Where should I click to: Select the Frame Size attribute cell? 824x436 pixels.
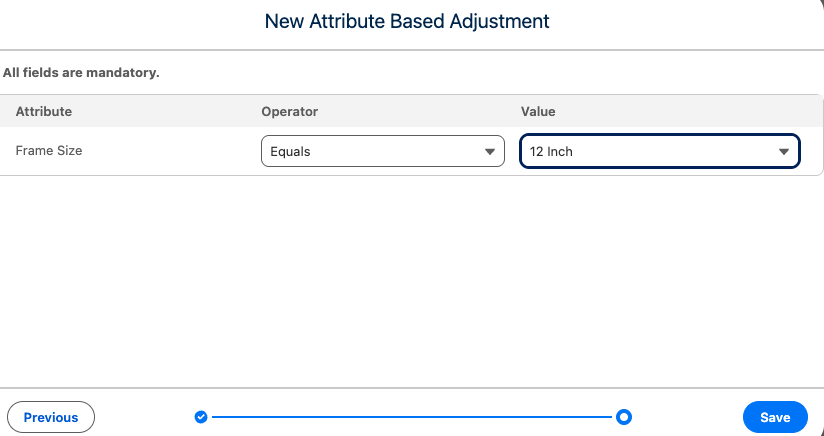tap(49, 151)
